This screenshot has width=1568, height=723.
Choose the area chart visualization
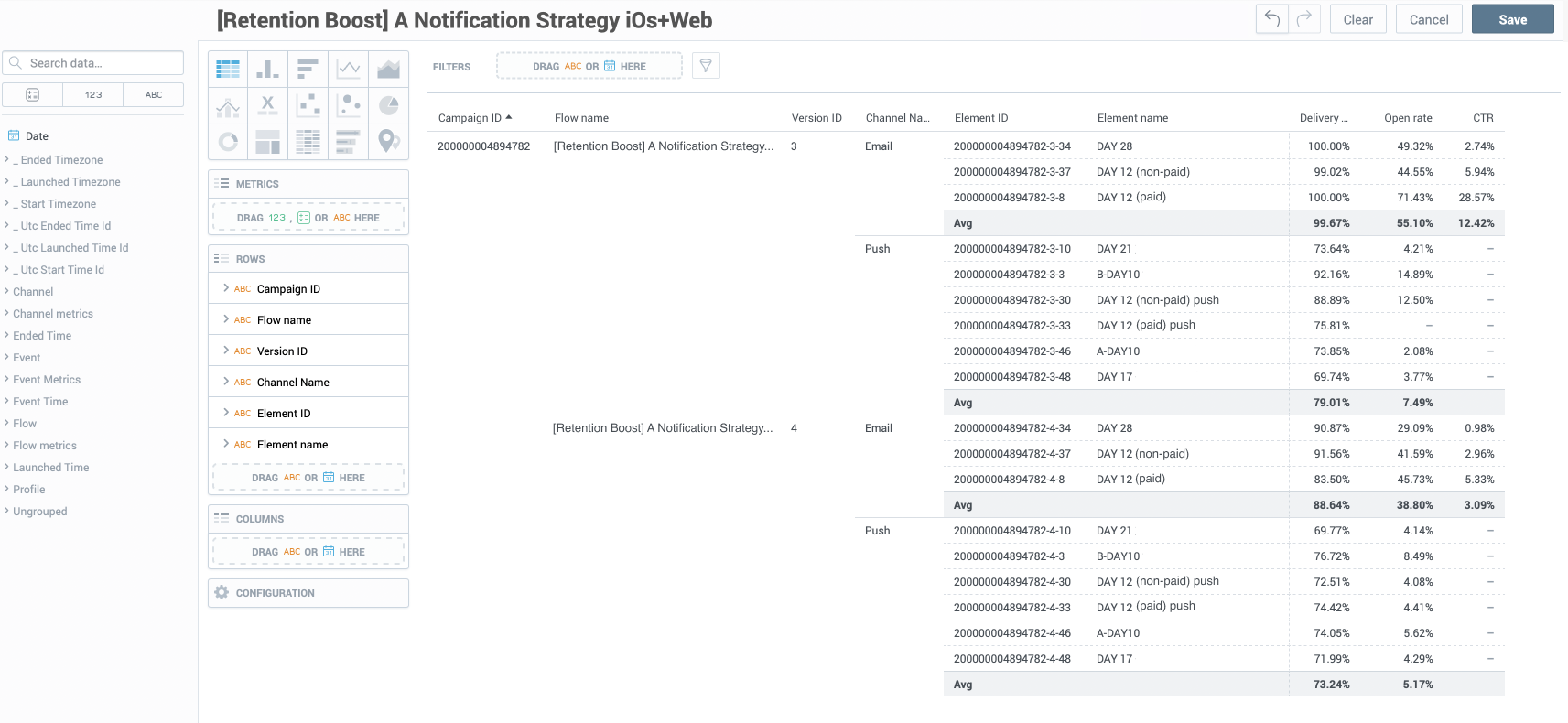pyautogui.click(x=388, y=69)
